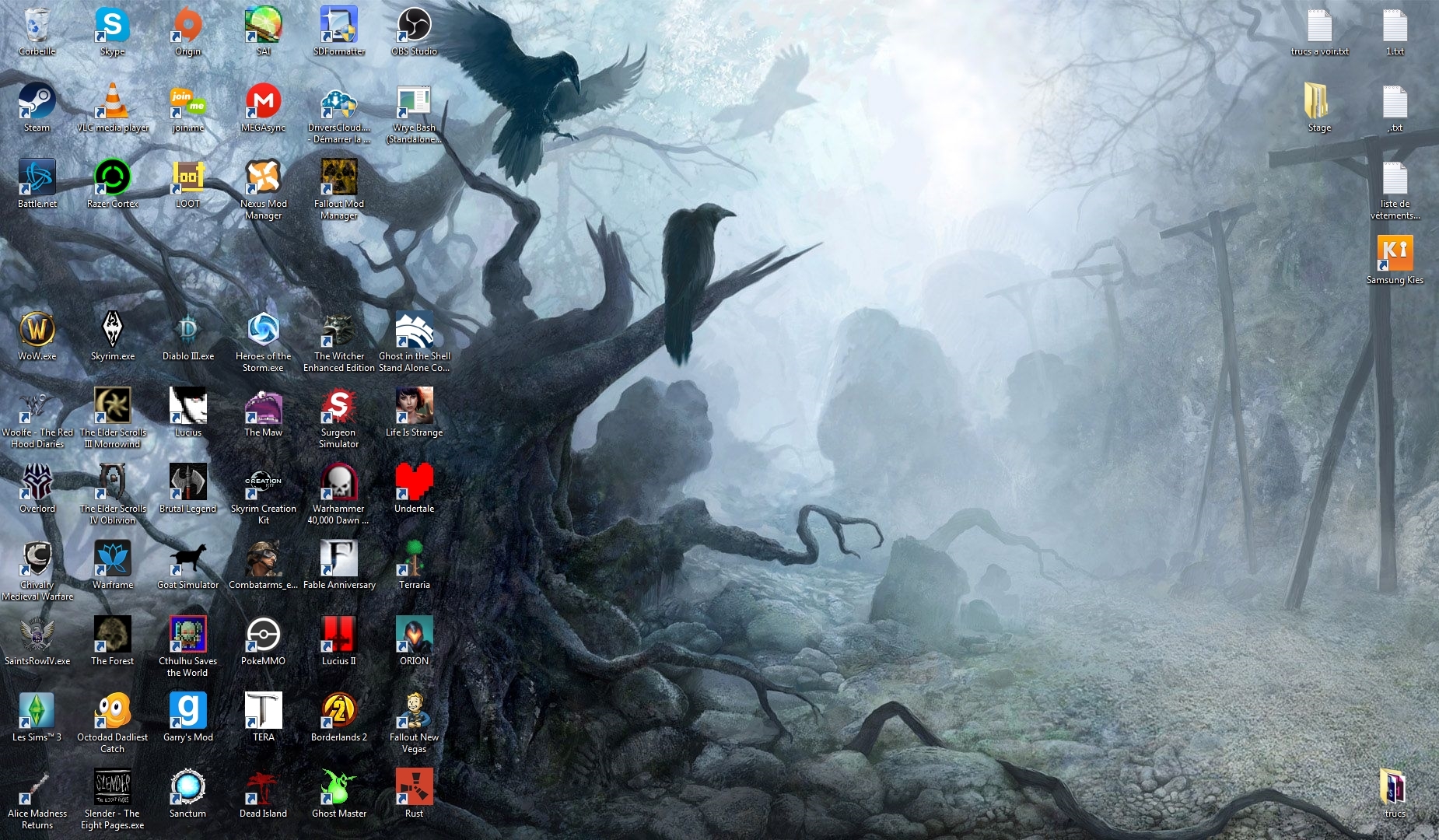This screenshot has height=840, width=1439.
Task: Select Slender - The Eight Pages.exe icon
Action: [x=112, y=787]
